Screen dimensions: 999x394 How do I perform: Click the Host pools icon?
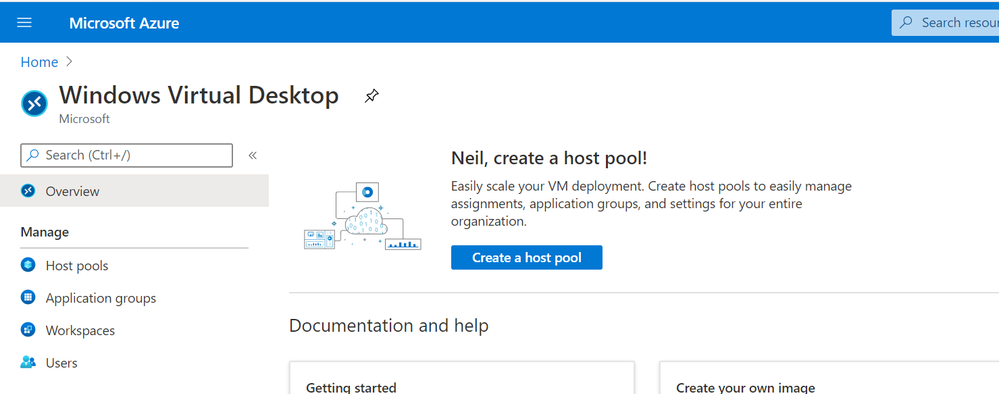coord(28,265)
